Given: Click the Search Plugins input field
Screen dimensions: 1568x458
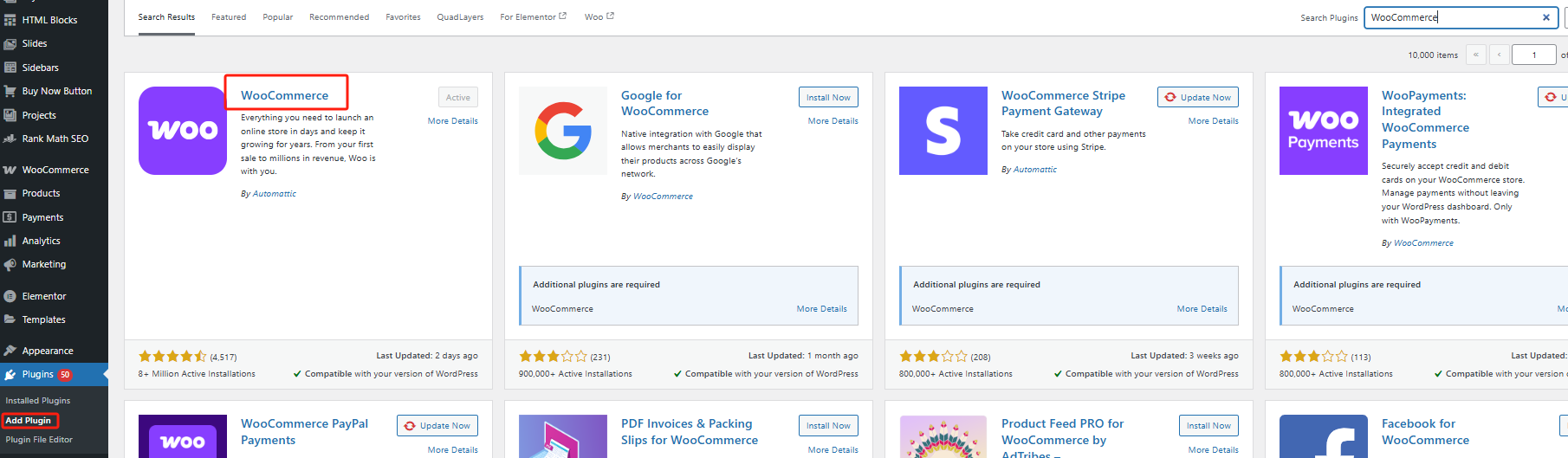Looking at the screenshot, I should 1451,17.
